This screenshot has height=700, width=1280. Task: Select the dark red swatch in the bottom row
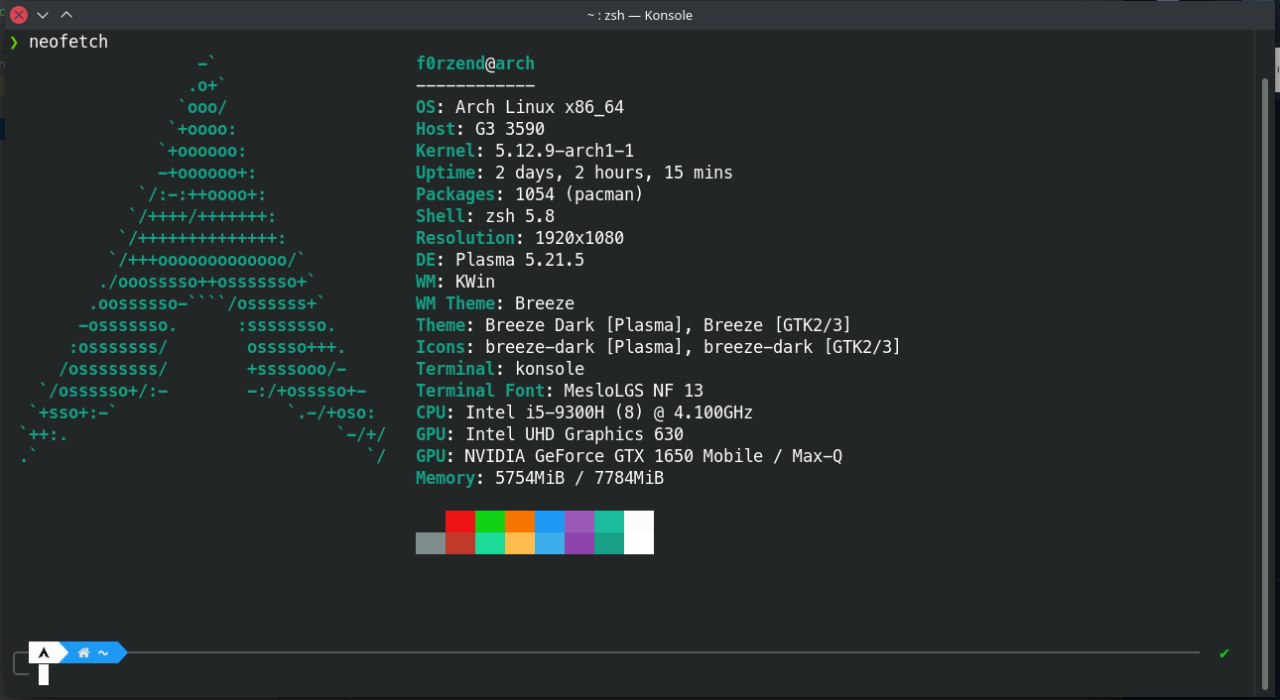click(x=460, y=543)
